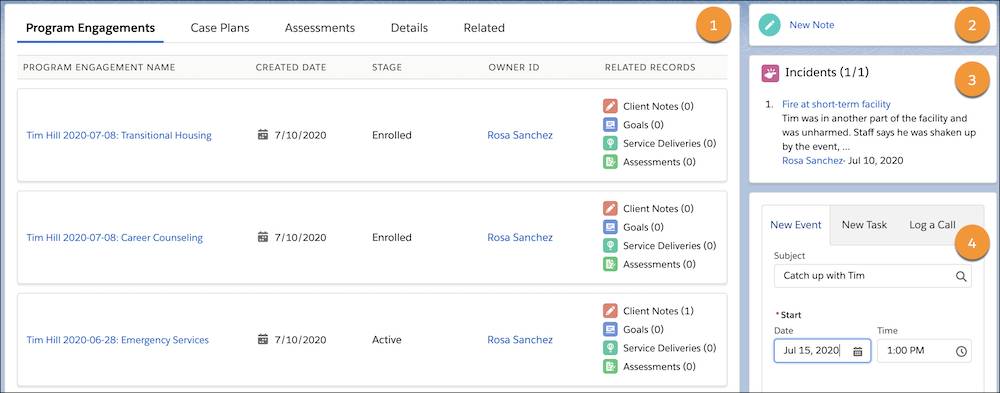
Task: Click Enrolled stage in Career Counseling row
Action: point(392,237)
